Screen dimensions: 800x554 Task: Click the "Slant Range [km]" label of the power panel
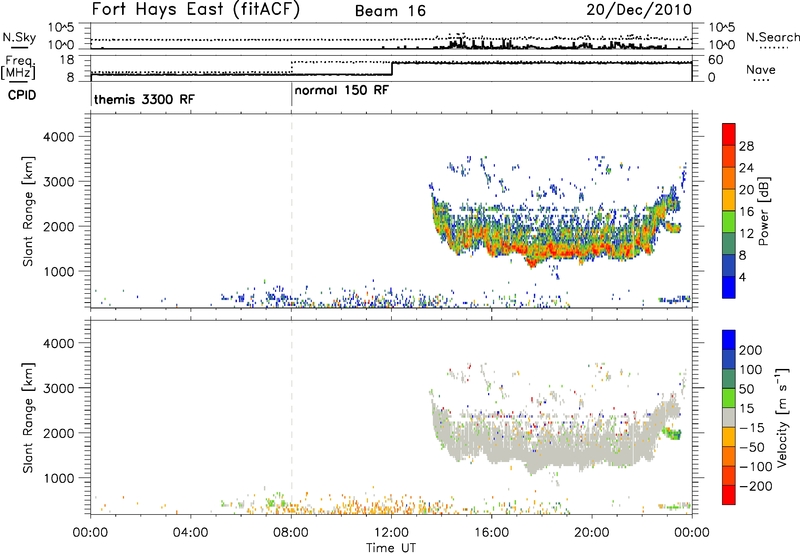coord(28,211)
